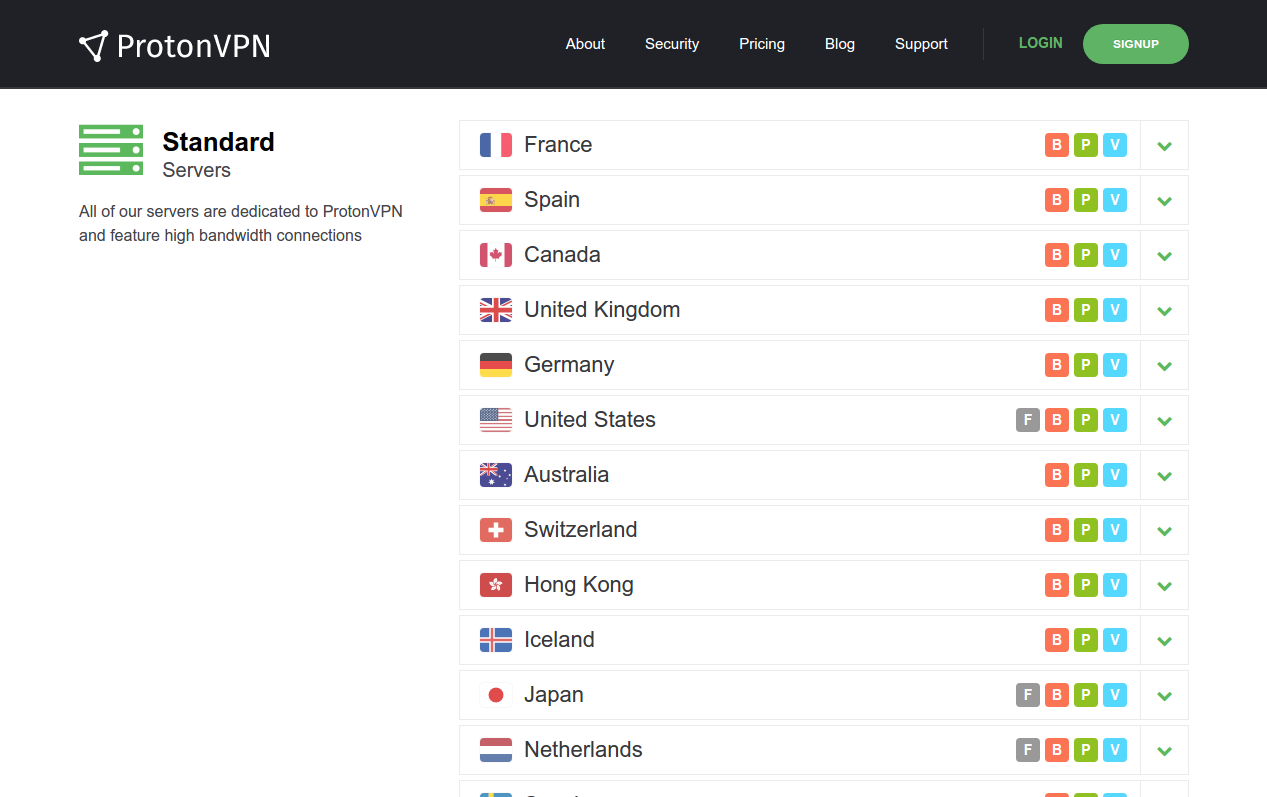The height and width of the screenshot is (797, 1267).
Task: Click the France flag icon
Action: (x=495, y=144)
